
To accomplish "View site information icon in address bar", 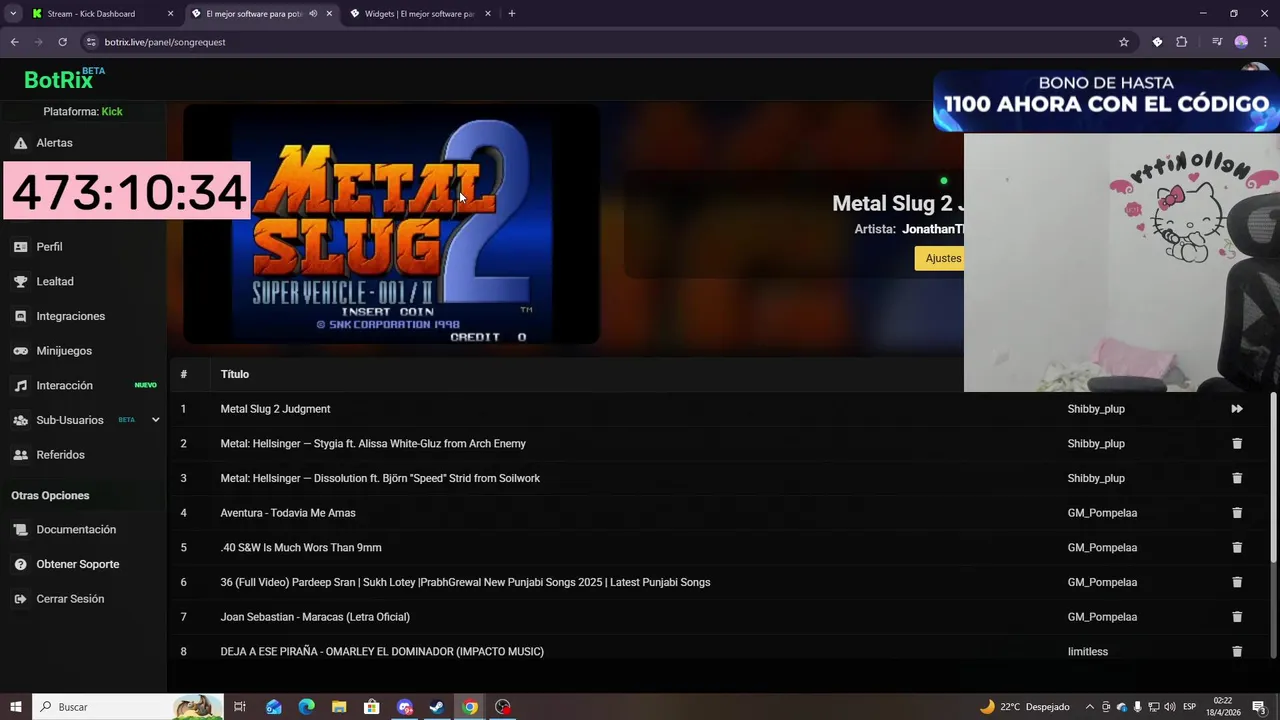I will pyautogui.click(x=92, y=42).
